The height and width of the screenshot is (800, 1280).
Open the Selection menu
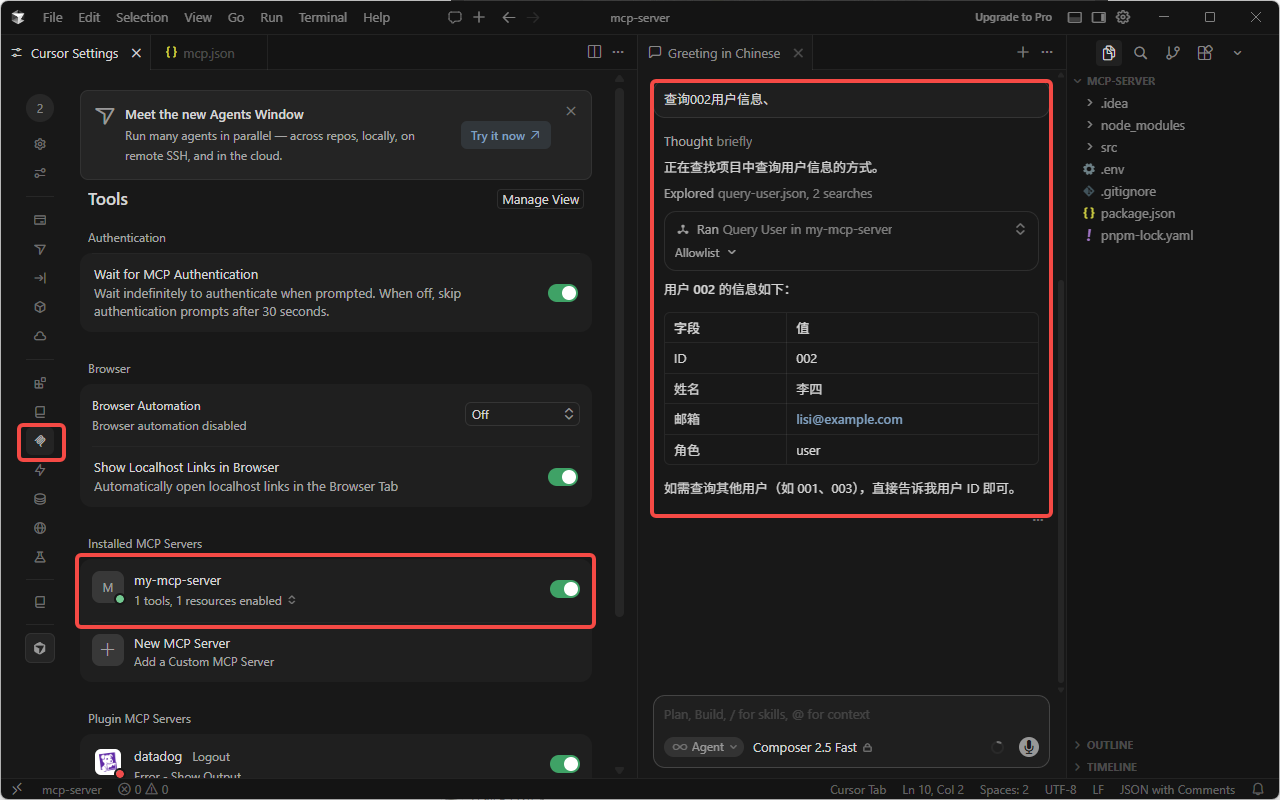[x=142, y=17]
